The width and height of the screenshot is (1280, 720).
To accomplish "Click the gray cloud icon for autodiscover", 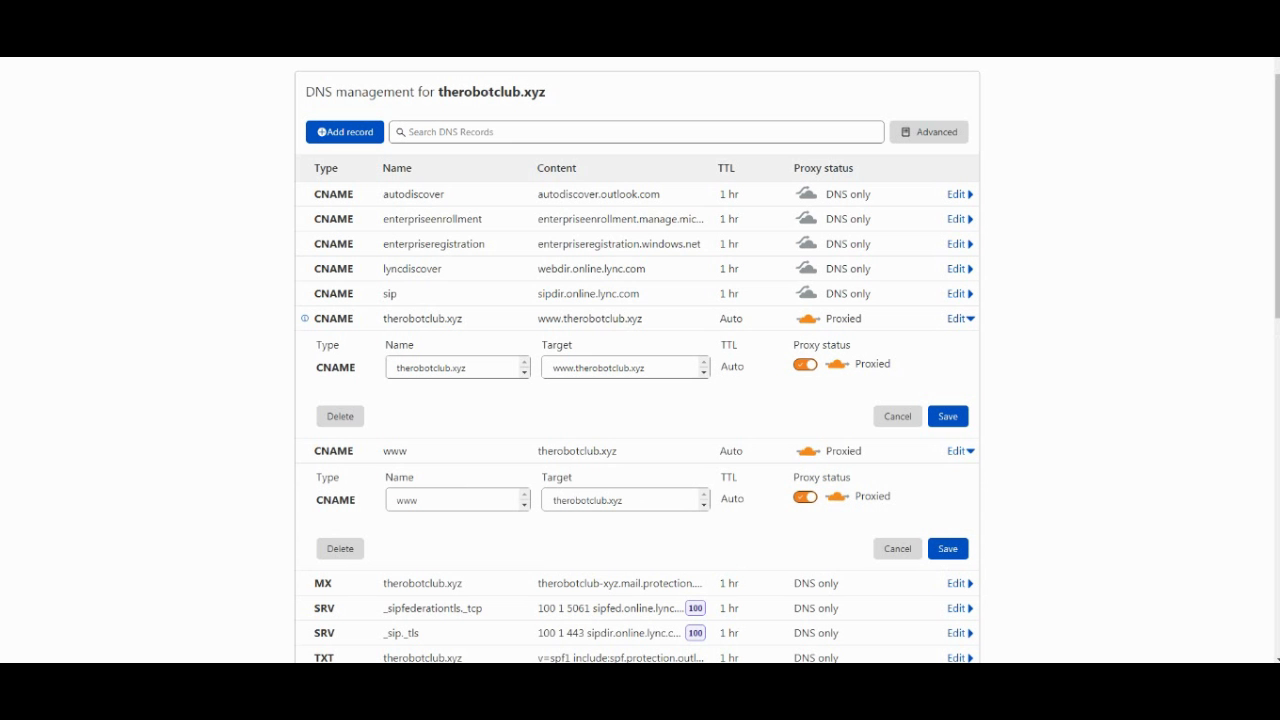I will coord(806,194).
